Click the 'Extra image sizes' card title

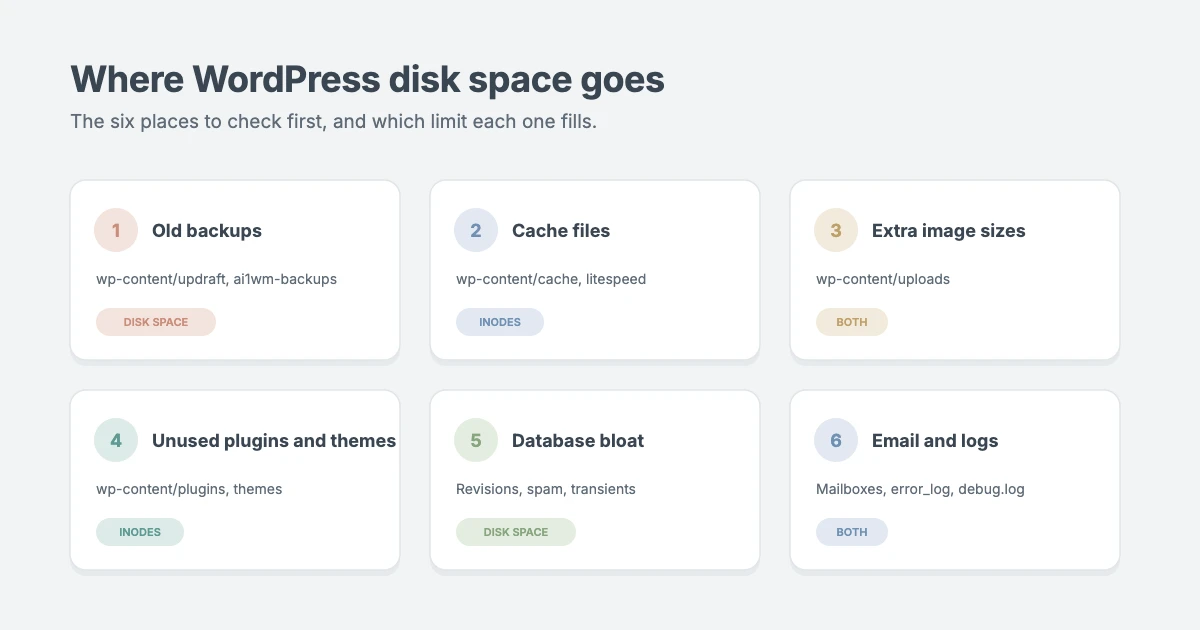pos(949,231)
